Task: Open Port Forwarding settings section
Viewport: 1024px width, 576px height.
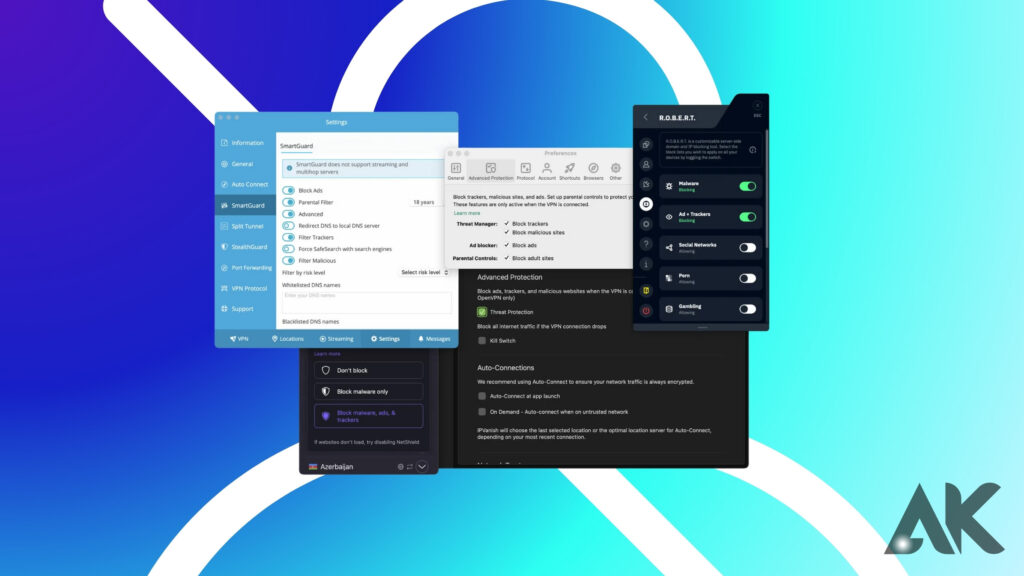Action: [x=246, y=268]
